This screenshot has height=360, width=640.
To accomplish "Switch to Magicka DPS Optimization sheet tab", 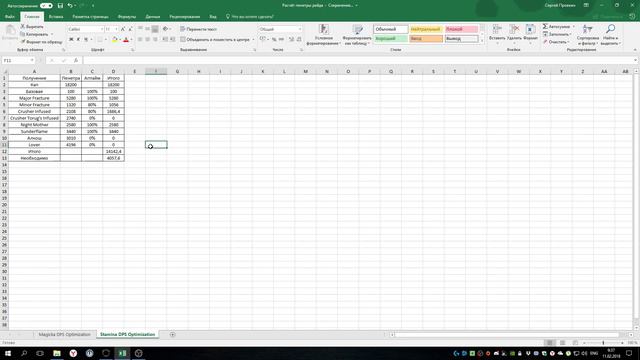I will tap(64, 335).
